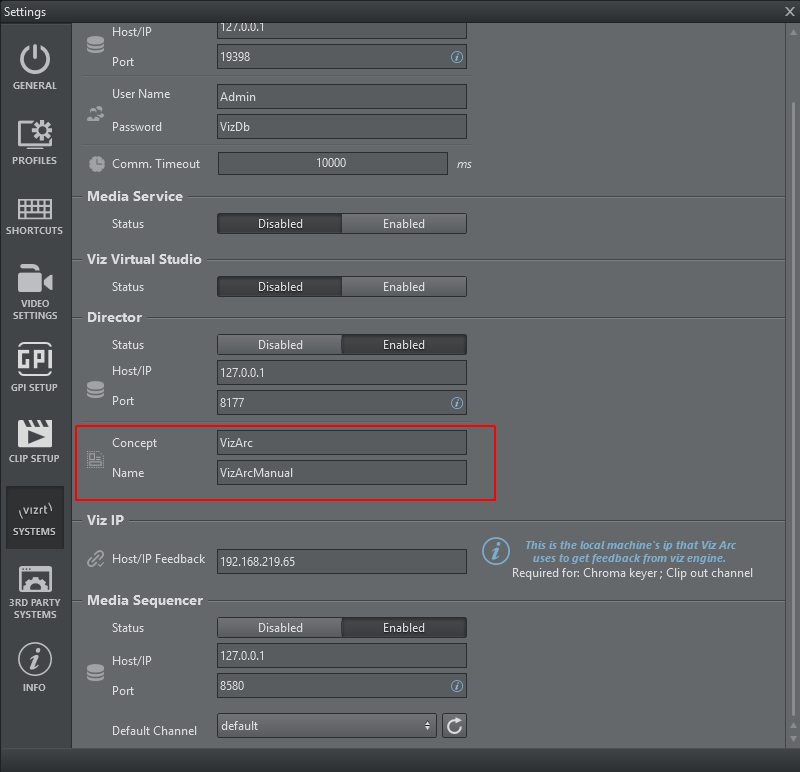Enable Viz Virtual Studio status

click(x=404, y=287)
